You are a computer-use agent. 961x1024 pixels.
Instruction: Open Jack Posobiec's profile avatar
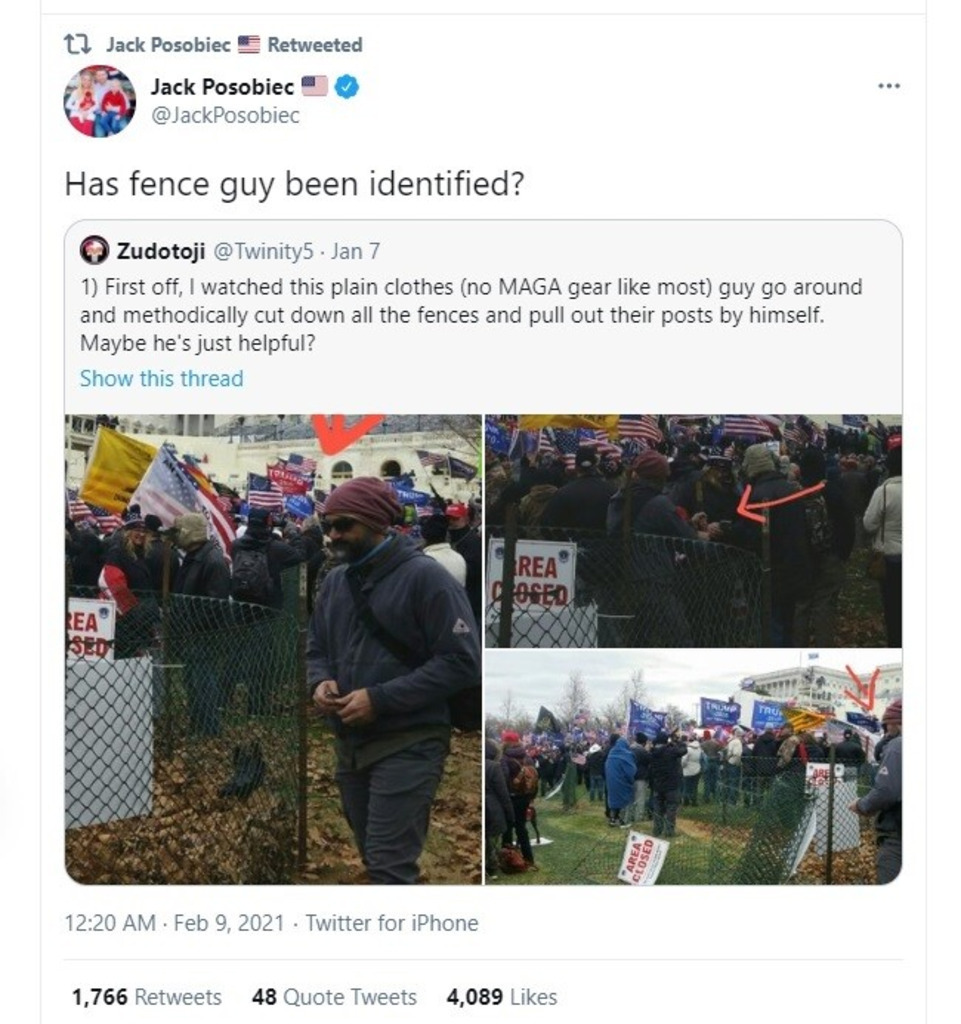pos(100,101)
